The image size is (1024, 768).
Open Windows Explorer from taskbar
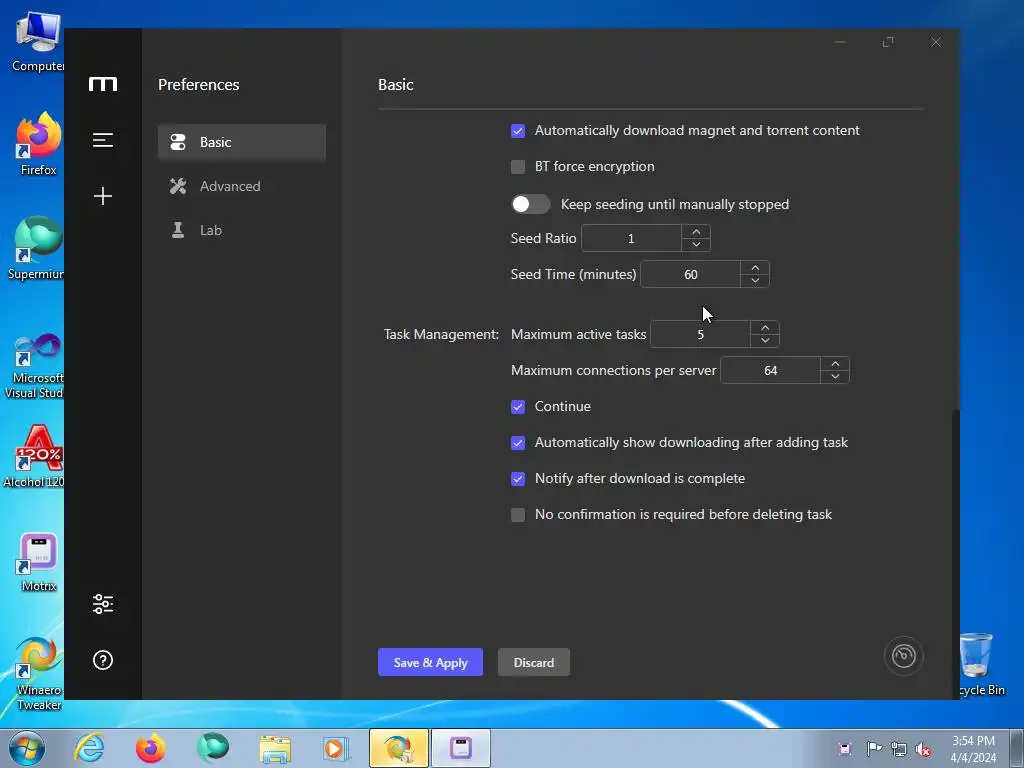tap(275, 748)
